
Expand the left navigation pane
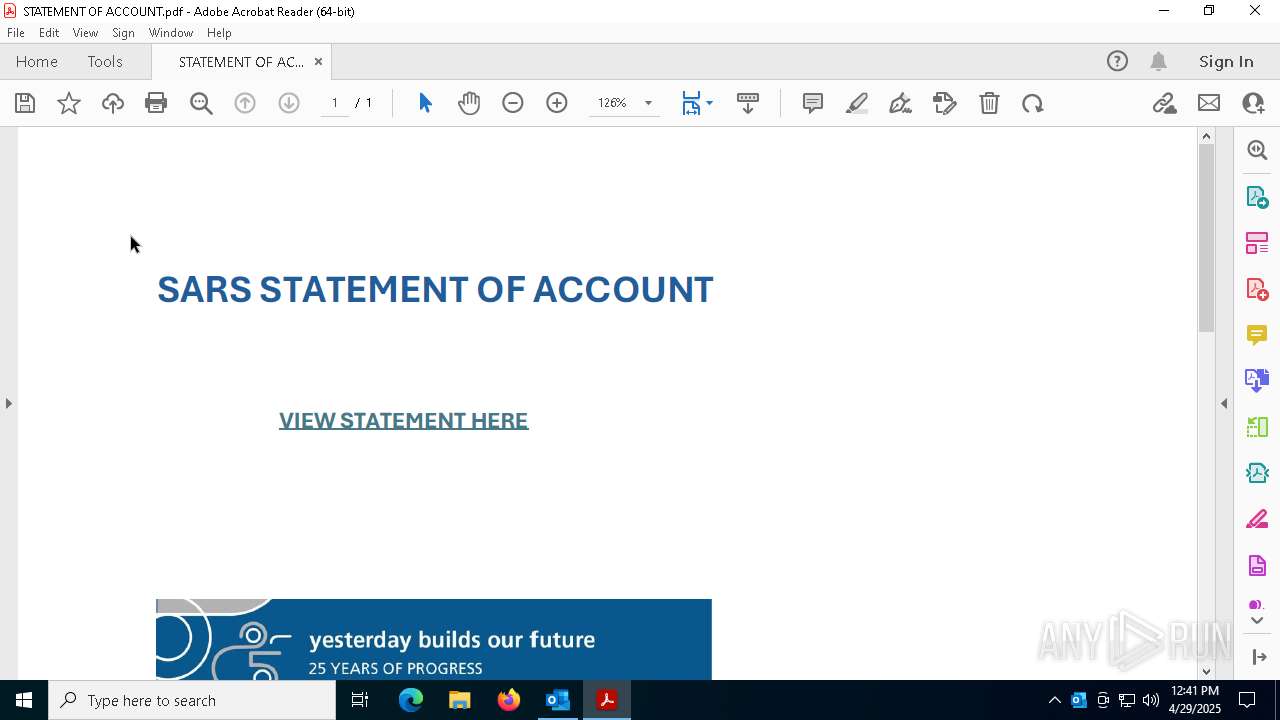8,403
